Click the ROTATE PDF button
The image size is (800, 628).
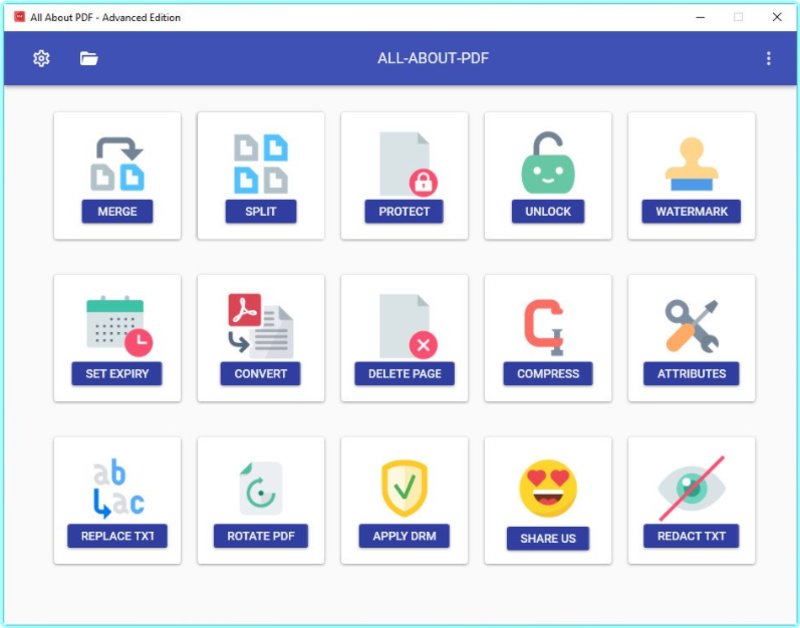click(261, 536)
